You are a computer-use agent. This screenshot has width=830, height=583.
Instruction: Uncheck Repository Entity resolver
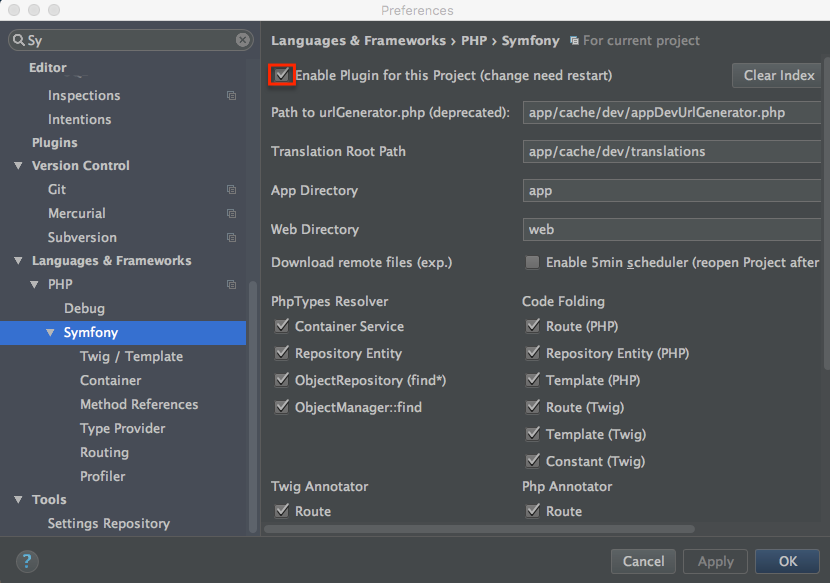point(282,353)
